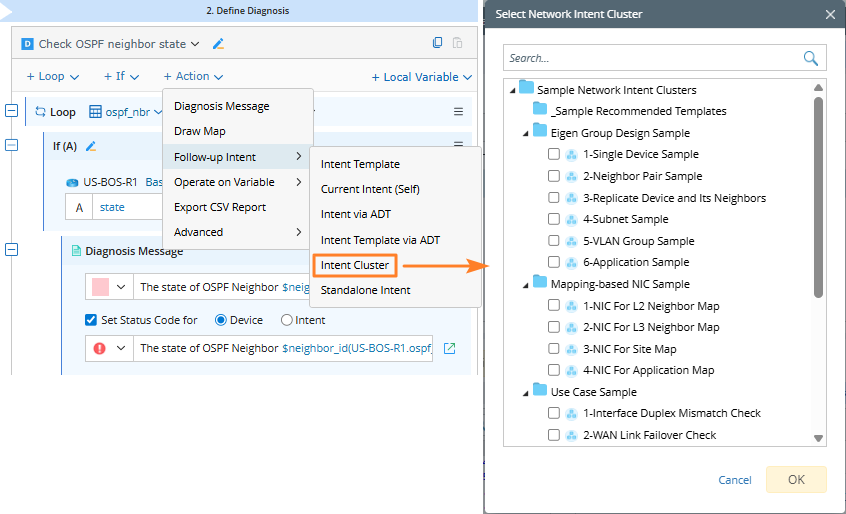Screen dimensions: 846x514
Task: Collapse the Eigen Group Design Sample folder
Action: (526, 133)
